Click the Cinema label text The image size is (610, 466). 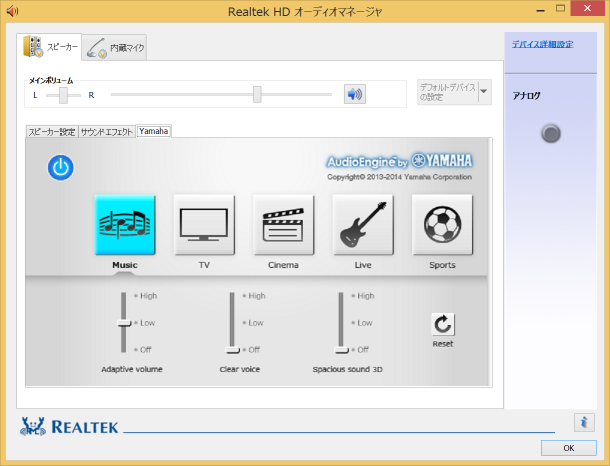(x=283, y=265)
